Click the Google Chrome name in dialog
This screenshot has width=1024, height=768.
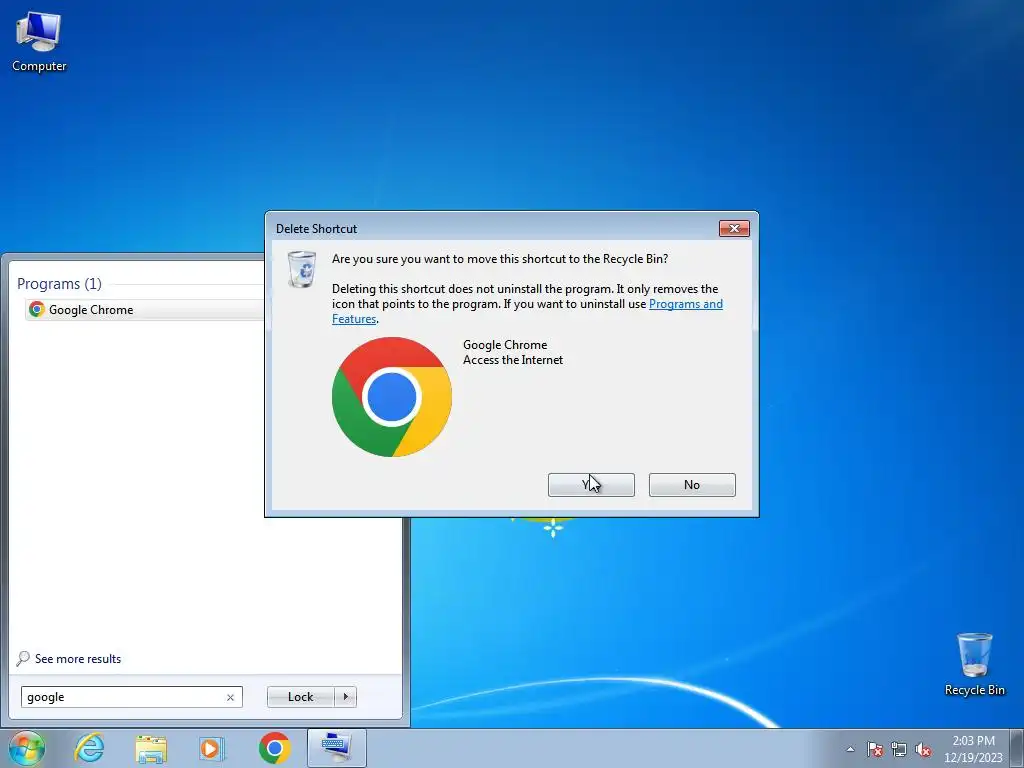tap(505, 345)
